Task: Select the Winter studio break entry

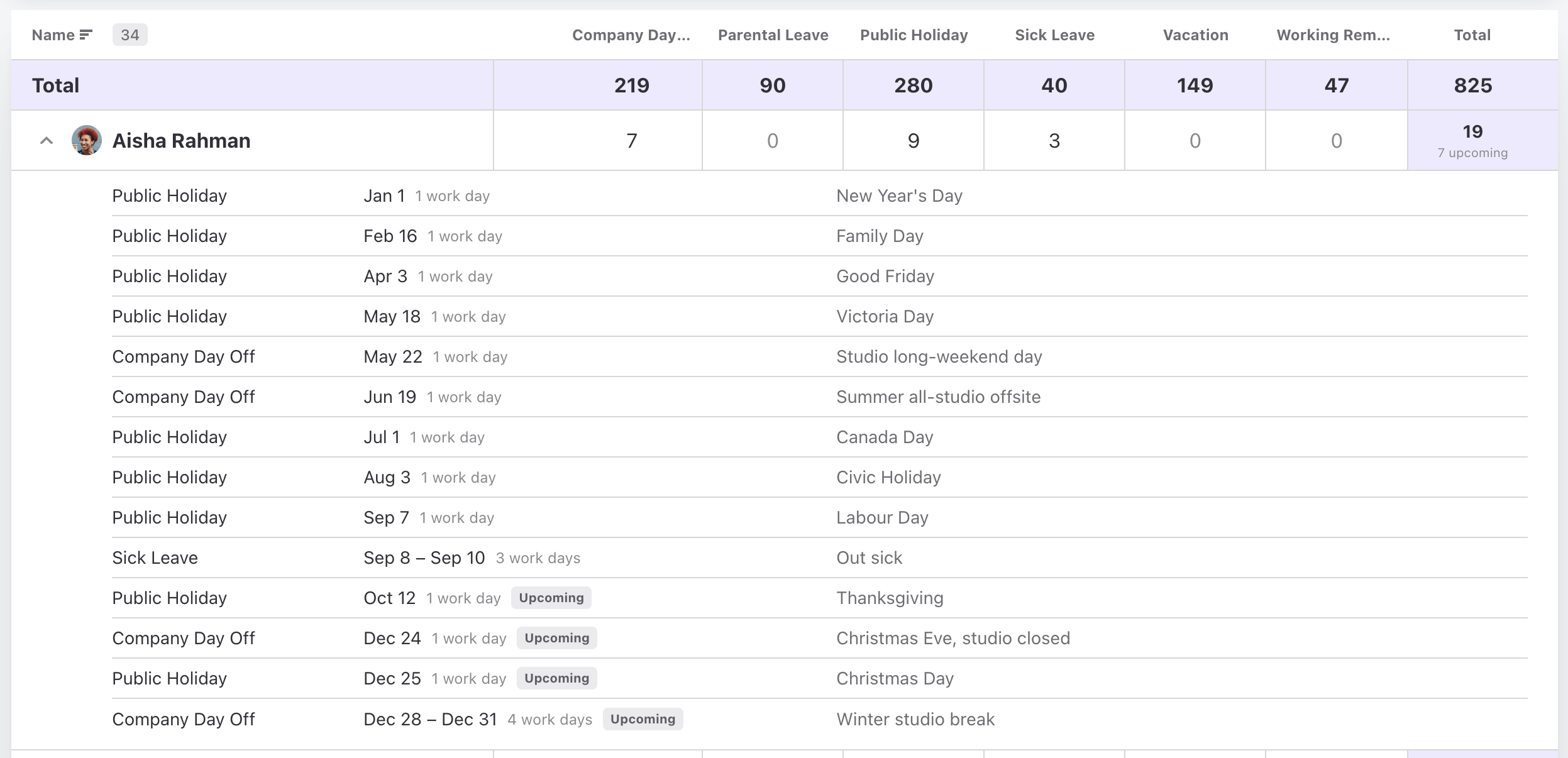Action: pyautogui.click(x=820, y=719)
